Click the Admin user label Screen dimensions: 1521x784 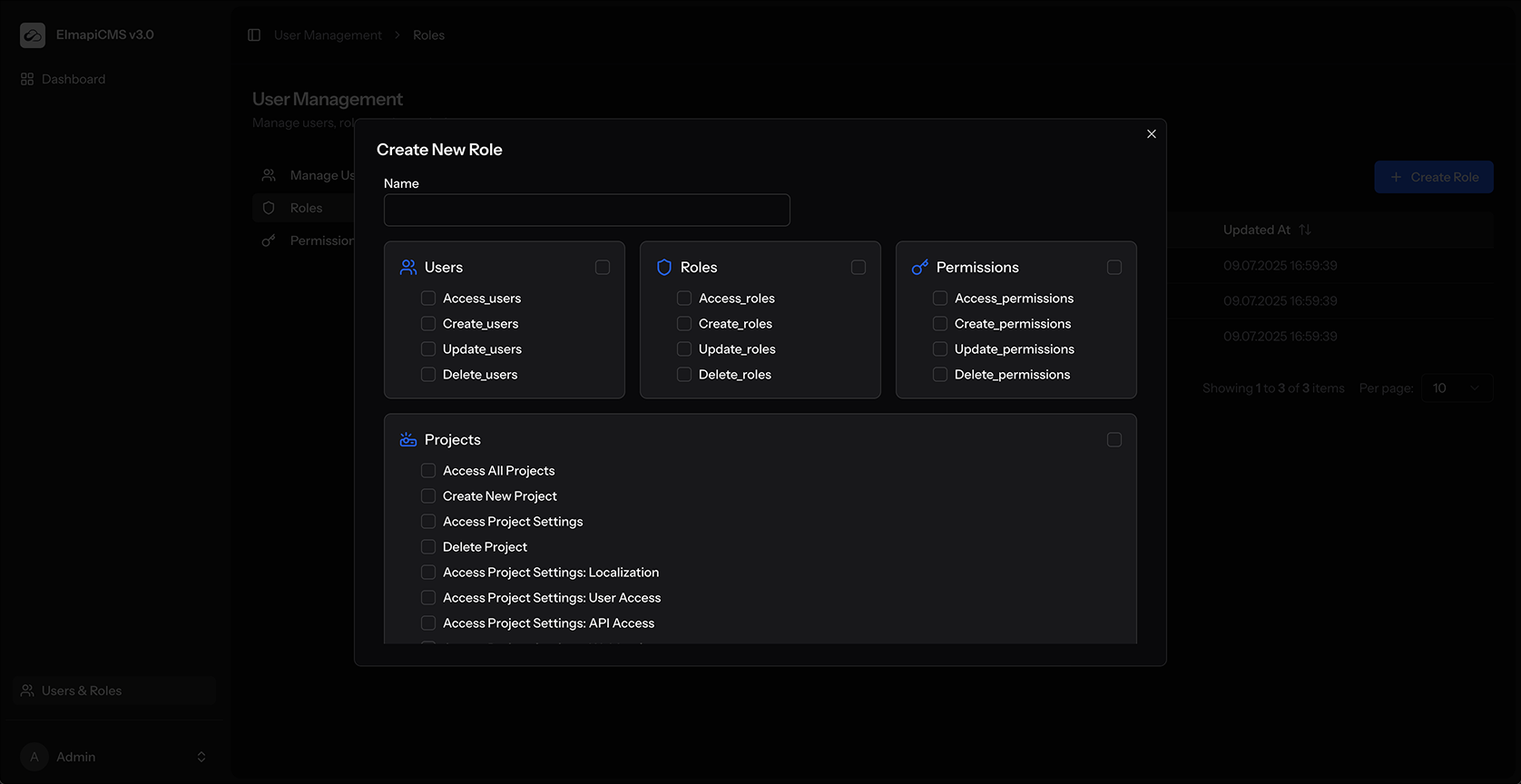click(x=76, y=757)
